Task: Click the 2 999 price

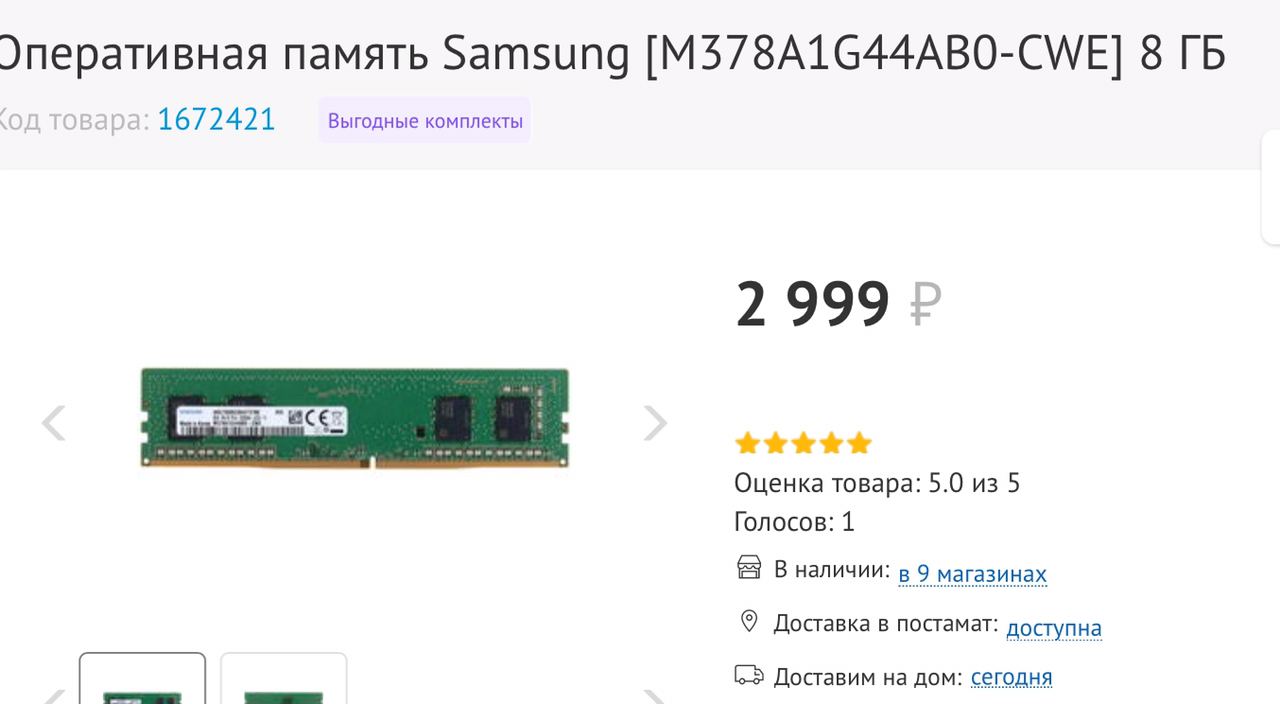Action: pos(812,304)
